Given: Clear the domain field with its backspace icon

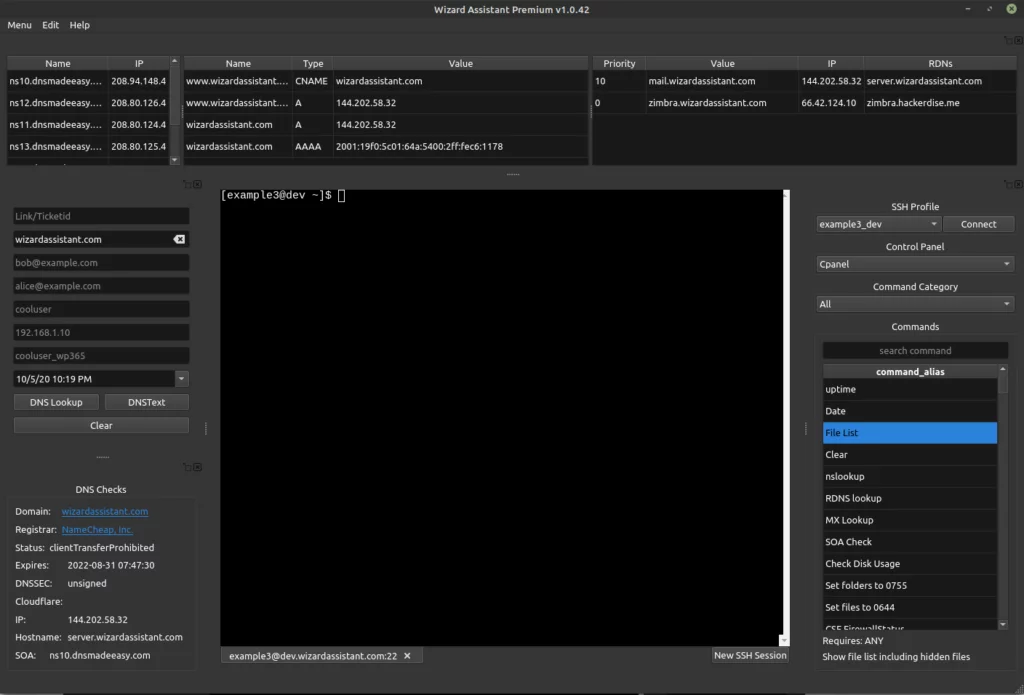Looking at the screenshot, I should pyautogui.click(x=178, y=240).
